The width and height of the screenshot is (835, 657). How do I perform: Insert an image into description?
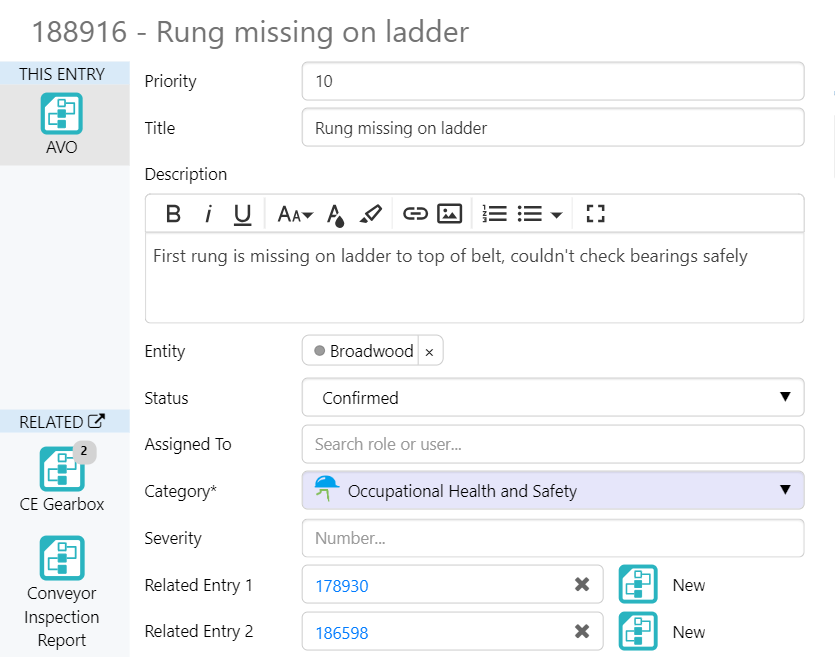click(450, 213)
